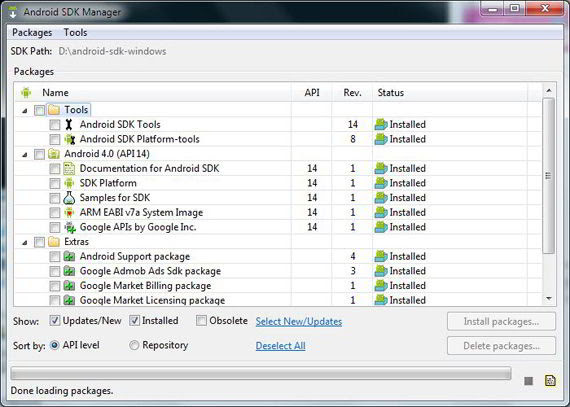The width and height of the screenshot is (570, 407).
Task: Uncheck the Installed show filter
Action: tap(134, 321)
